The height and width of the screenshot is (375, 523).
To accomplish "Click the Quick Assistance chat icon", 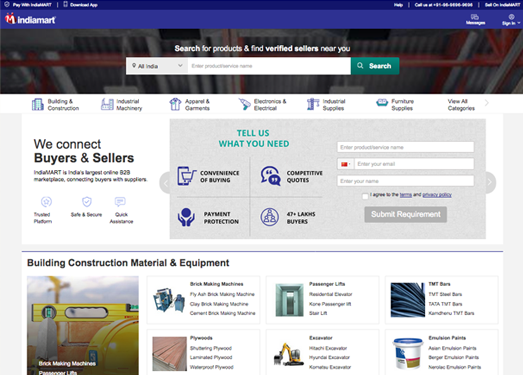I will [x=120, y=202].
